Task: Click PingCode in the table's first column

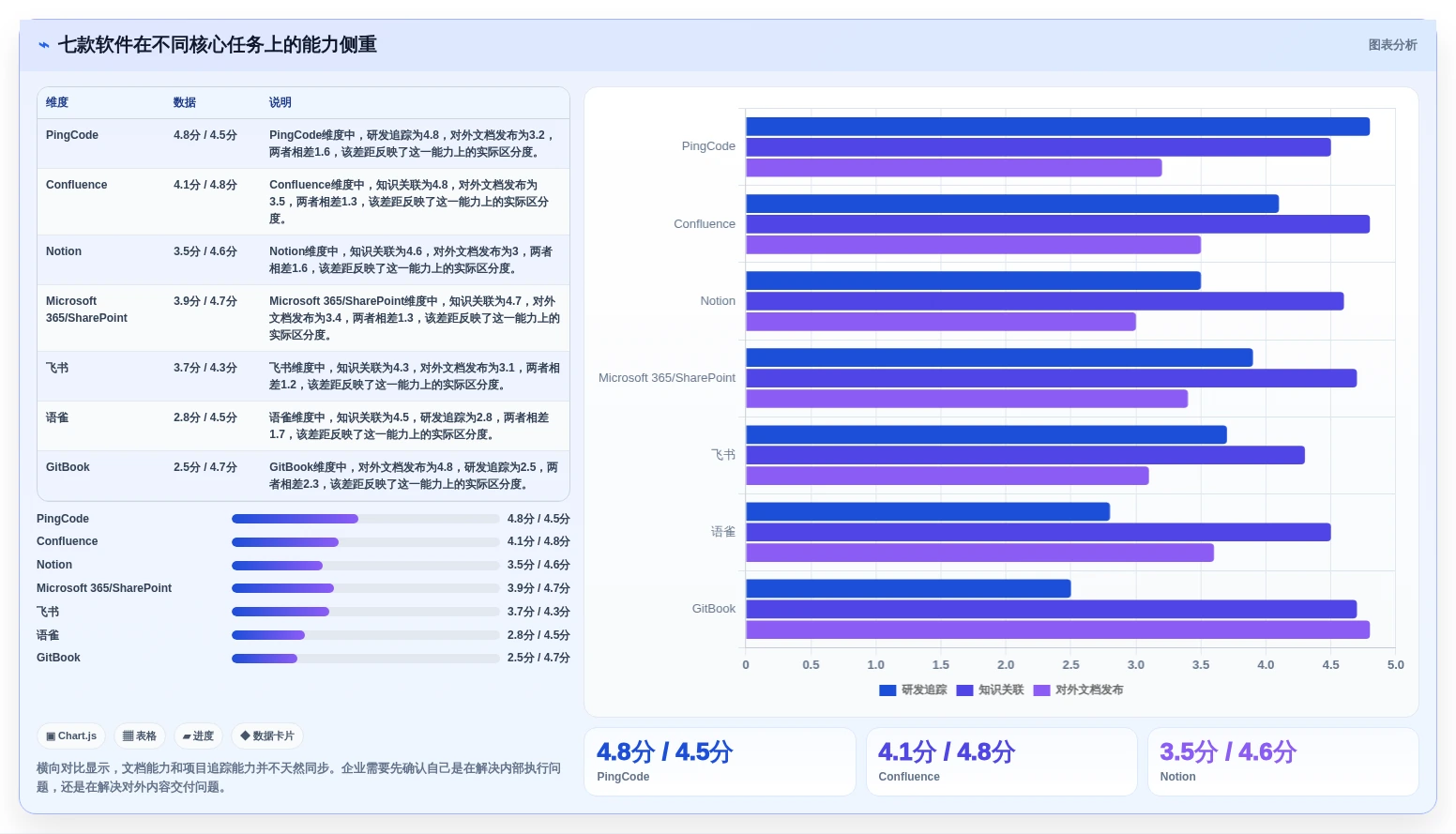Action: [72, 135]
